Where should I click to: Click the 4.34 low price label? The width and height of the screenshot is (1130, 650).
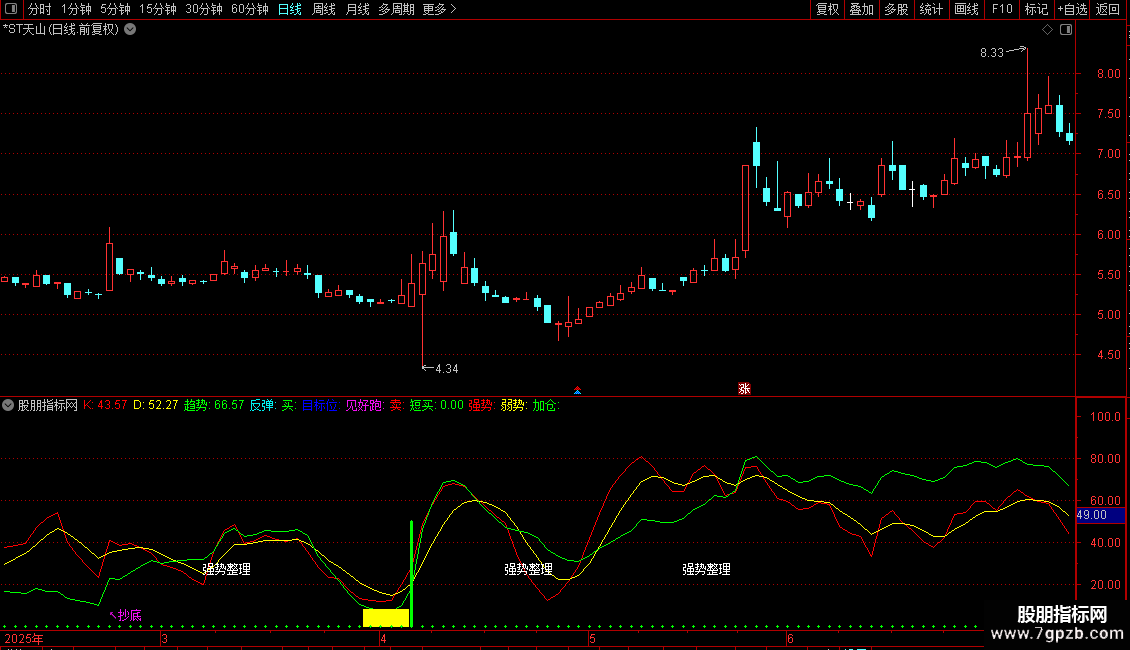tap(447, 369)
